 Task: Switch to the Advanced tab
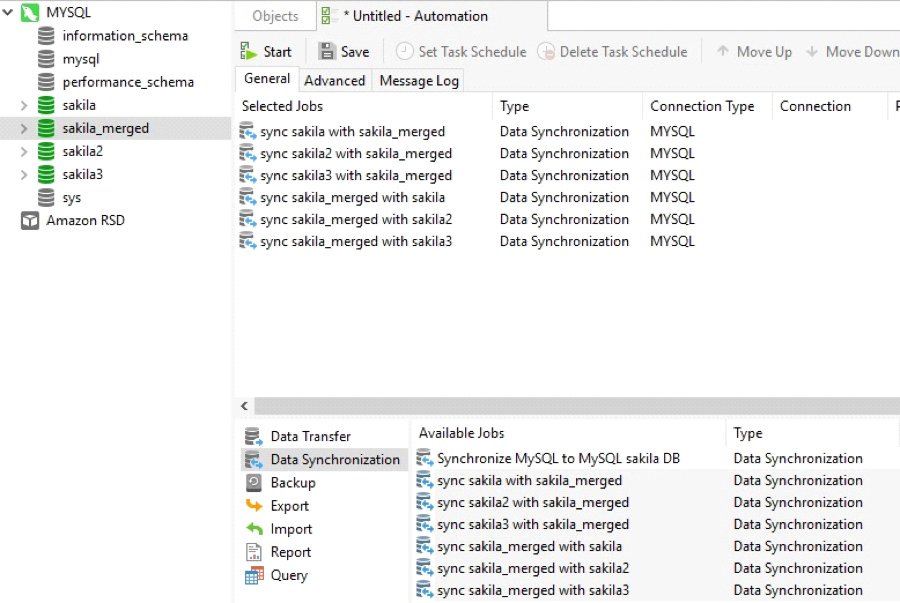pos(334,80)
